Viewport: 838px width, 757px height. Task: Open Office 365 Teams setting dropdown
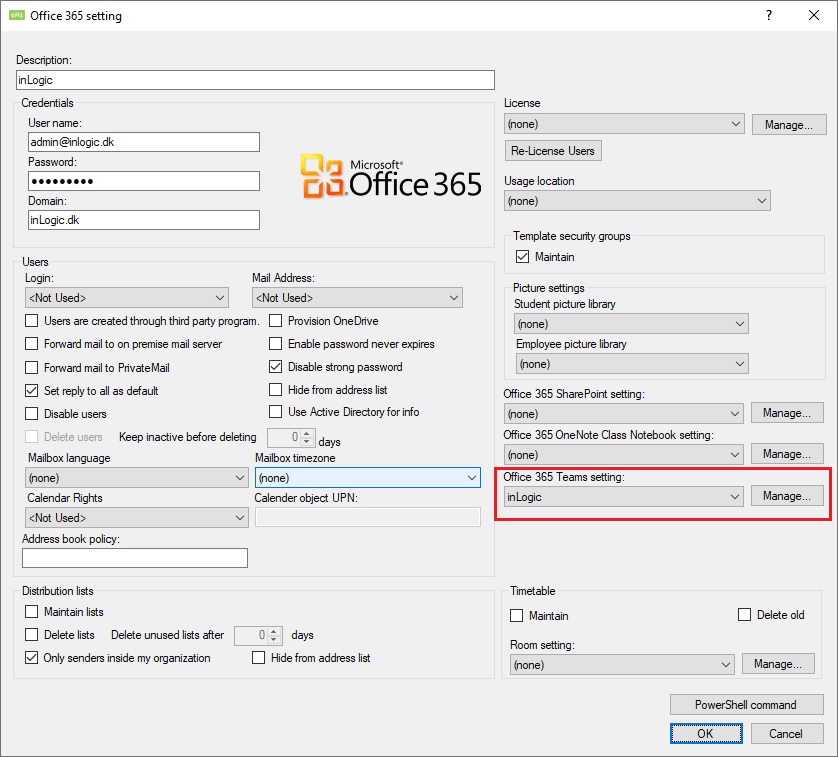(624, 497)
